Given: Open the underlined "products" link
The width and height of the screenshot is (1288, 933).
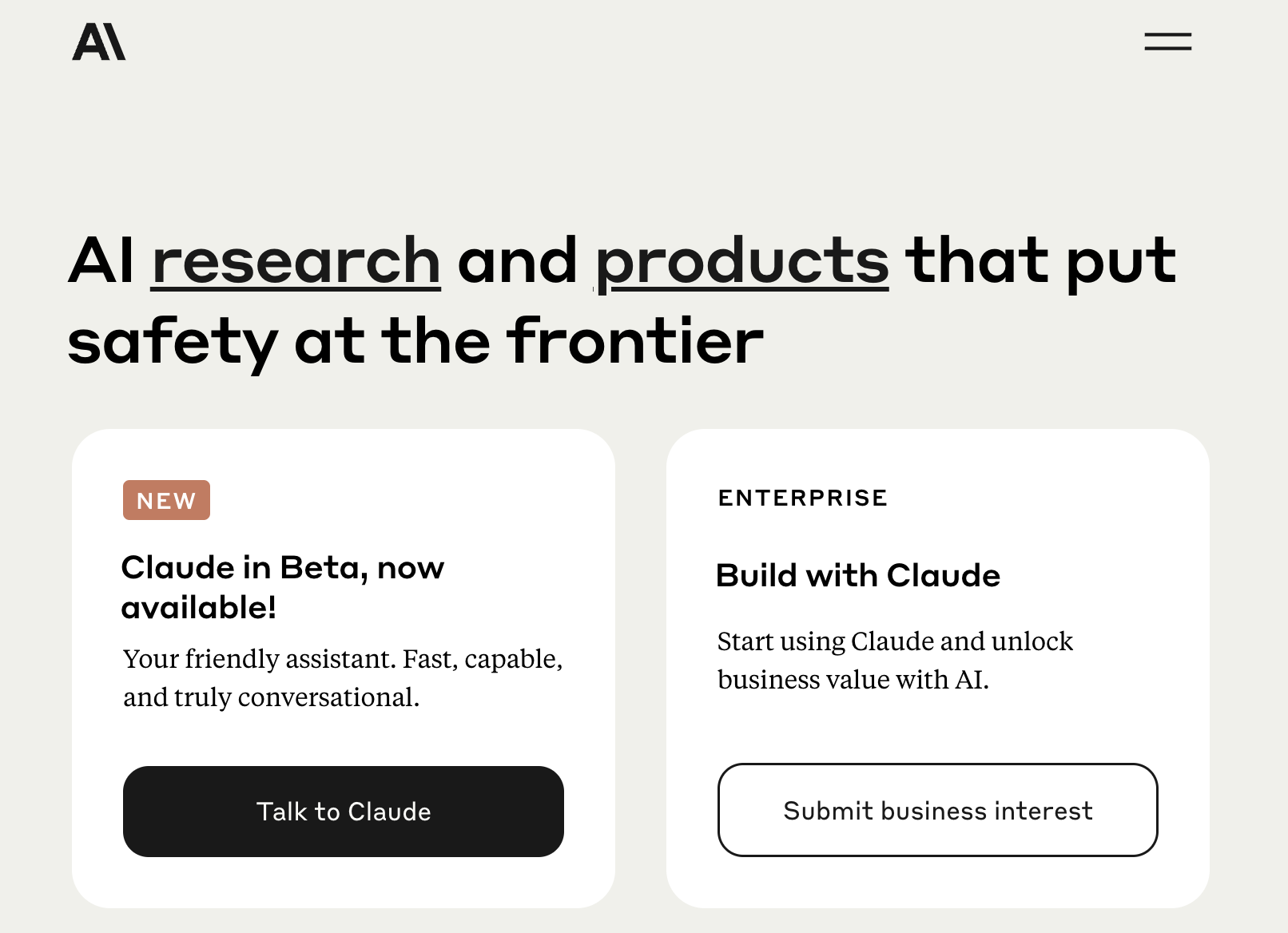Looking at the screenshot, I should tap(742, 261).
